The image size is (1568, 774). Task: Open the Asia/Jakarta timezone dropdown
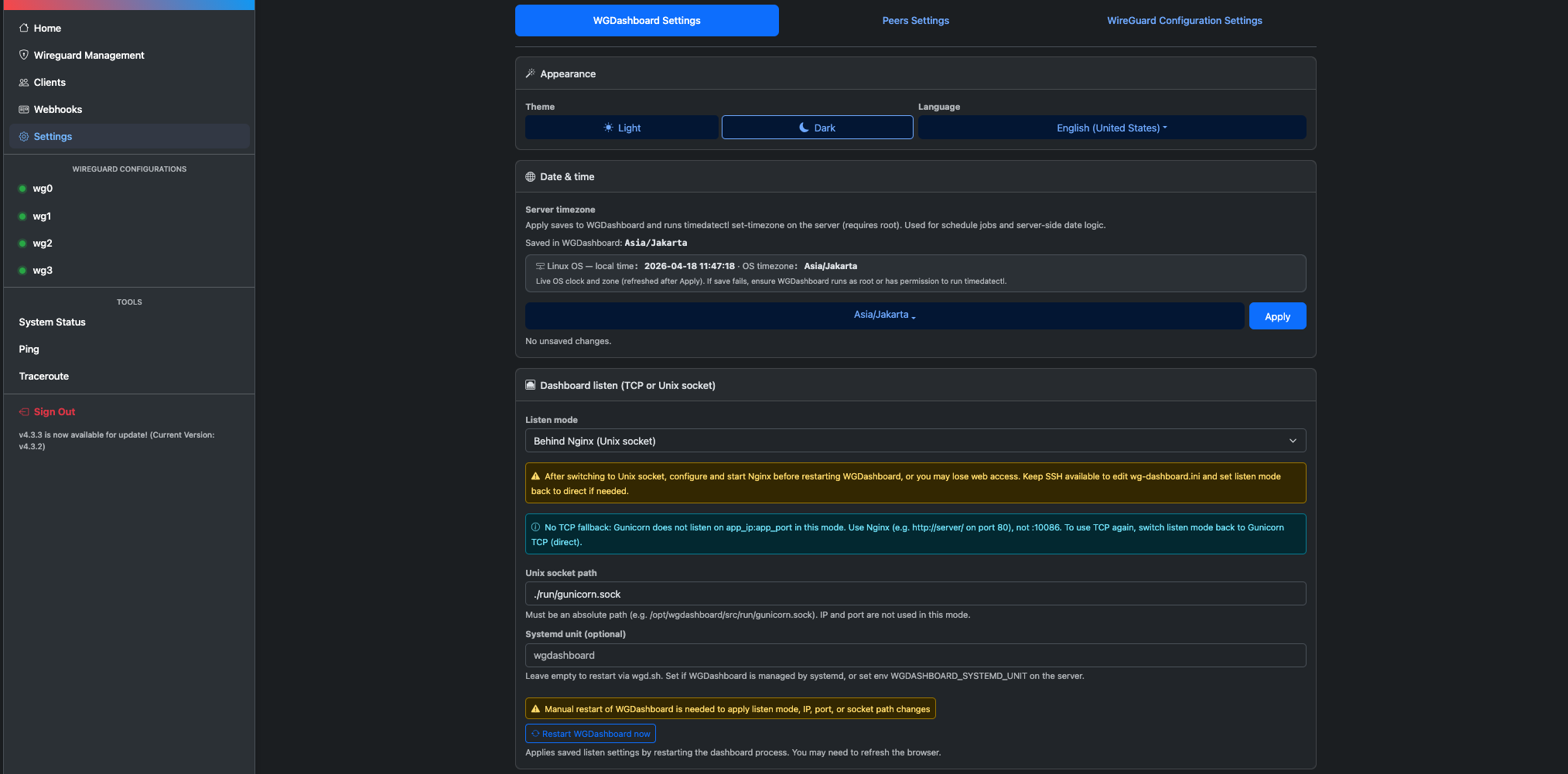[884, 315]
